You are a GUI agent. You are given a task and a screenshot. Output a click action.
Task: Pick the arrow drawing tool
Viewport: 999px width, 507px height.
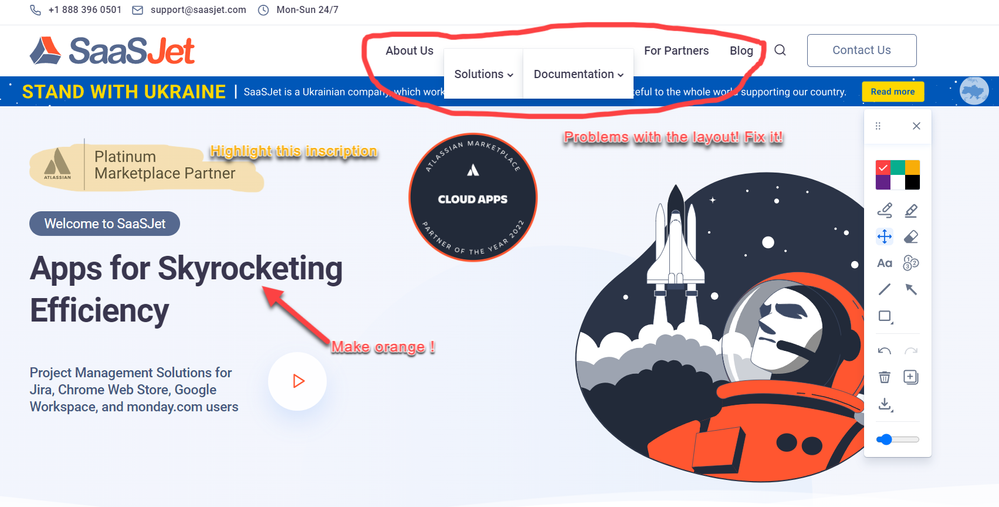tap(911, 290)
